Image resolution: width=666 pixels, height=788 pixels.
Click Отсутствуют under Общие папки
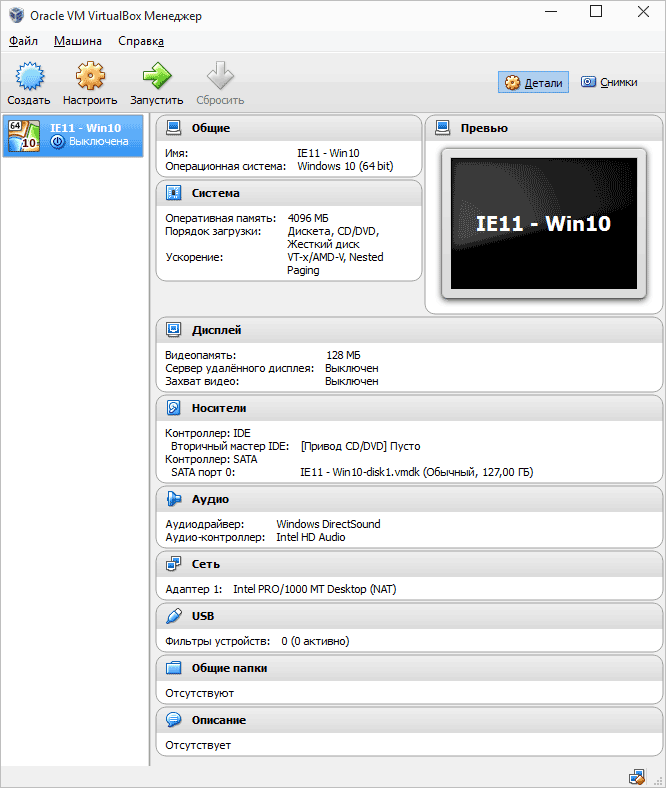[200, 693]
